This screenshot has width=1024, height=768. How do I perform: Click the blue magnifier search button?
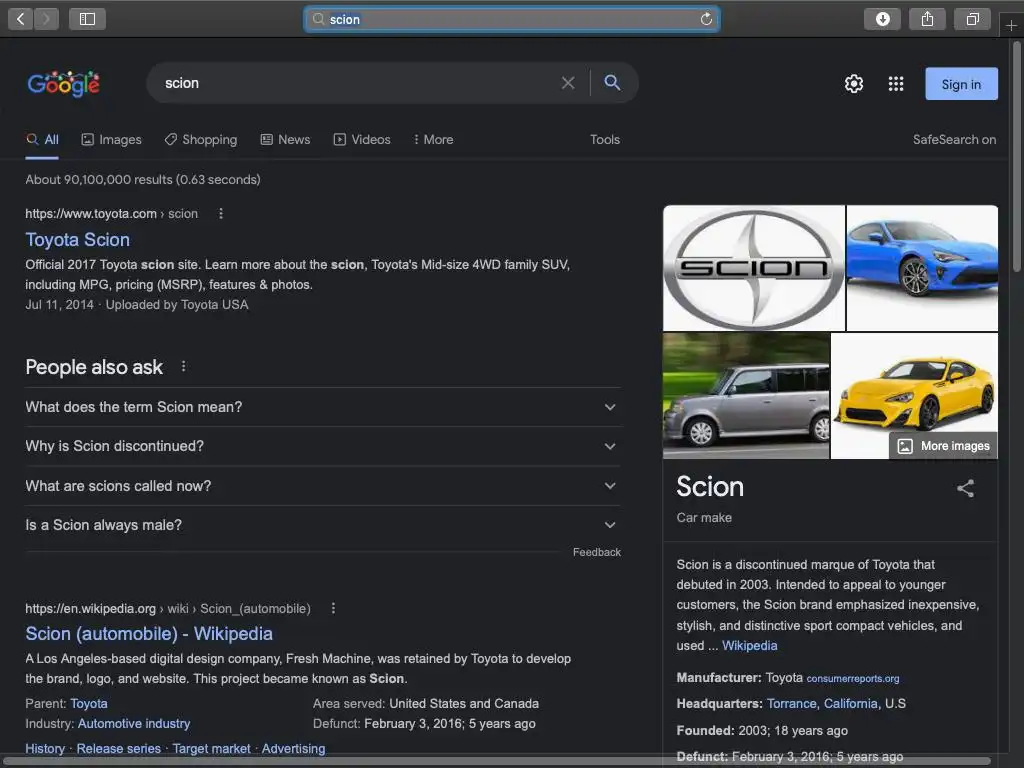tap(612, 82)
